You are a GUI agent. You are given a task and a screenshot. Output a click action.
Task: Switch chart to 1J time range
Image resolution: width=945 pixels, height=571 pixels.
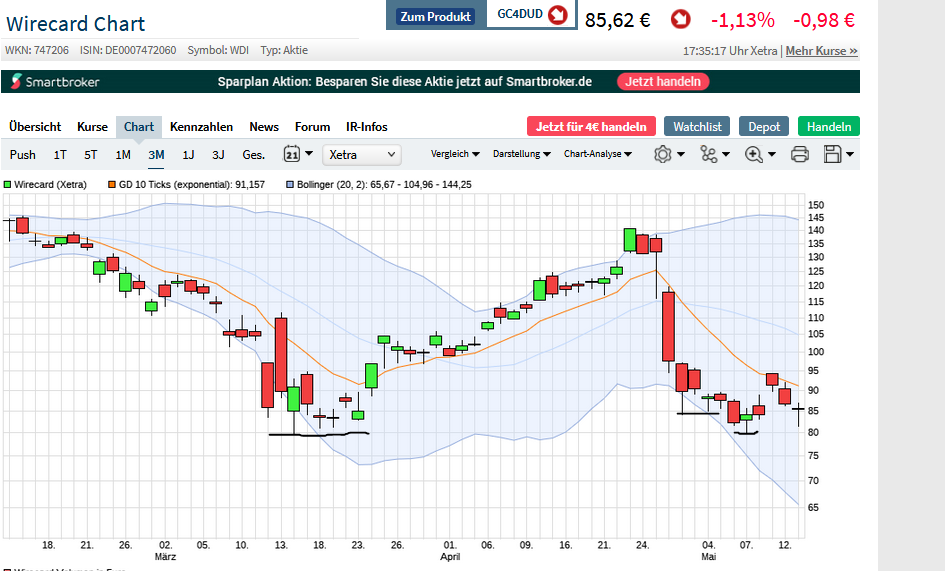(x=188, y=155)
